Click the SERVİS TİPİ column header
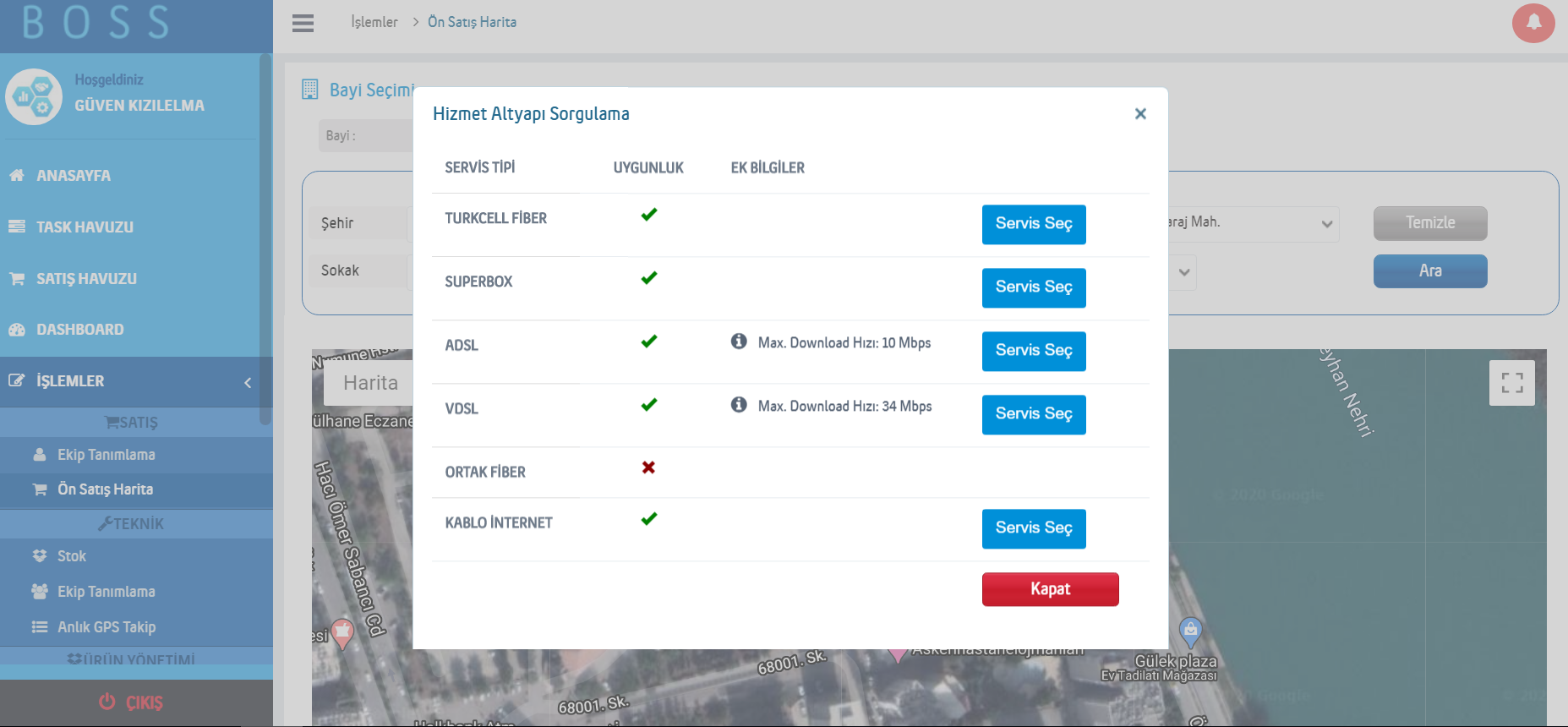The width and height of the screenshot is (1568, 727). click(480, 167)
